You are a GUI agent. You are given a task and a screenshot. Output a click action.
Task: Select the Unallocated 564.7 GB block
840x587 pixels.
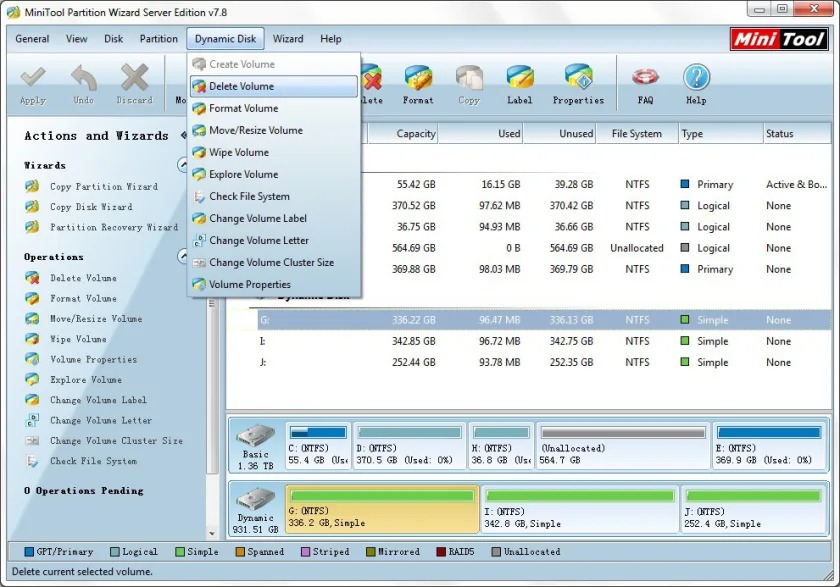tap(623, 446)
